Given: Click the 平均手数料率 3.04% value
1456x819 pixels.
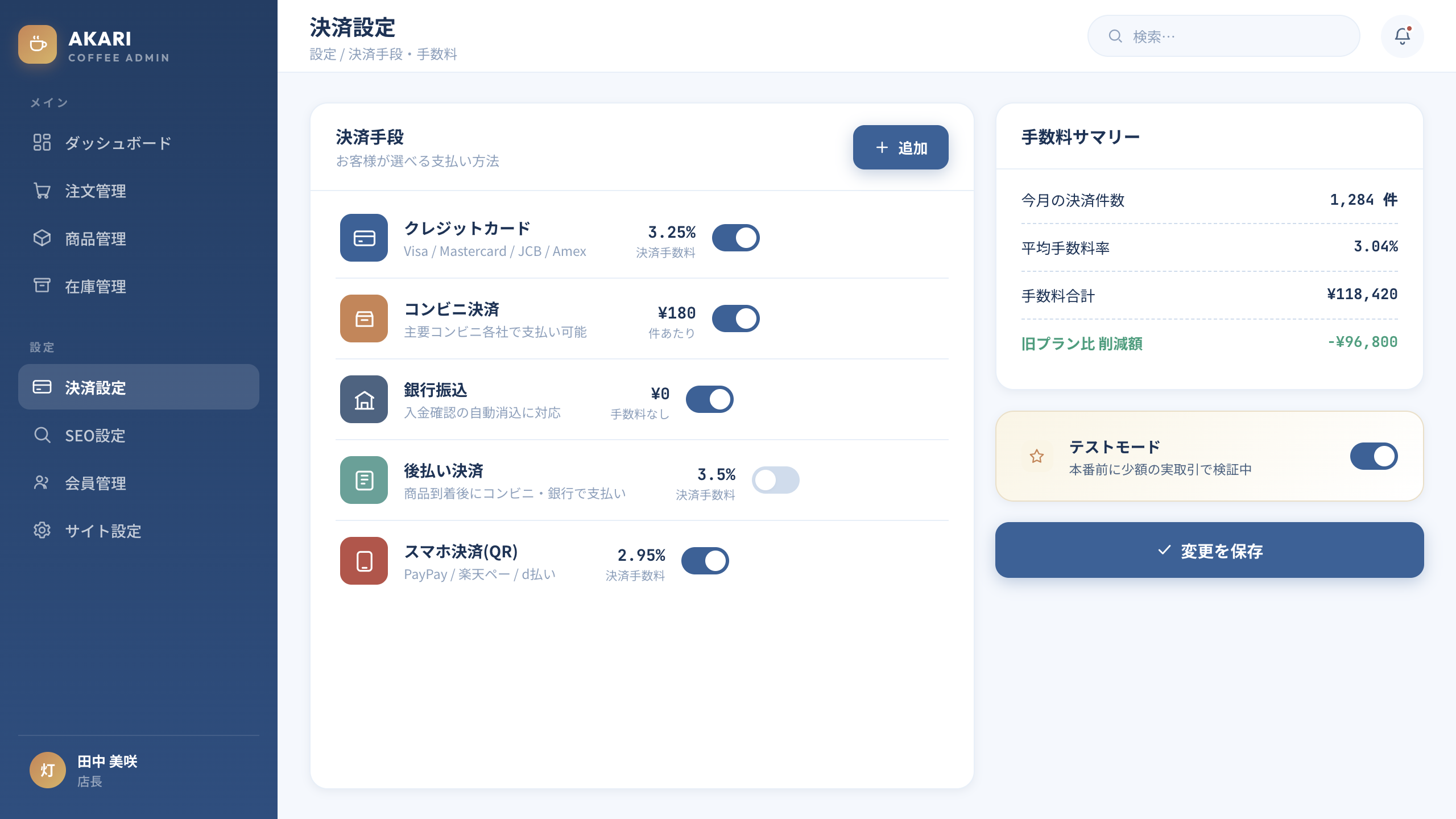Looking at the screenshot, I should 1375,246.
